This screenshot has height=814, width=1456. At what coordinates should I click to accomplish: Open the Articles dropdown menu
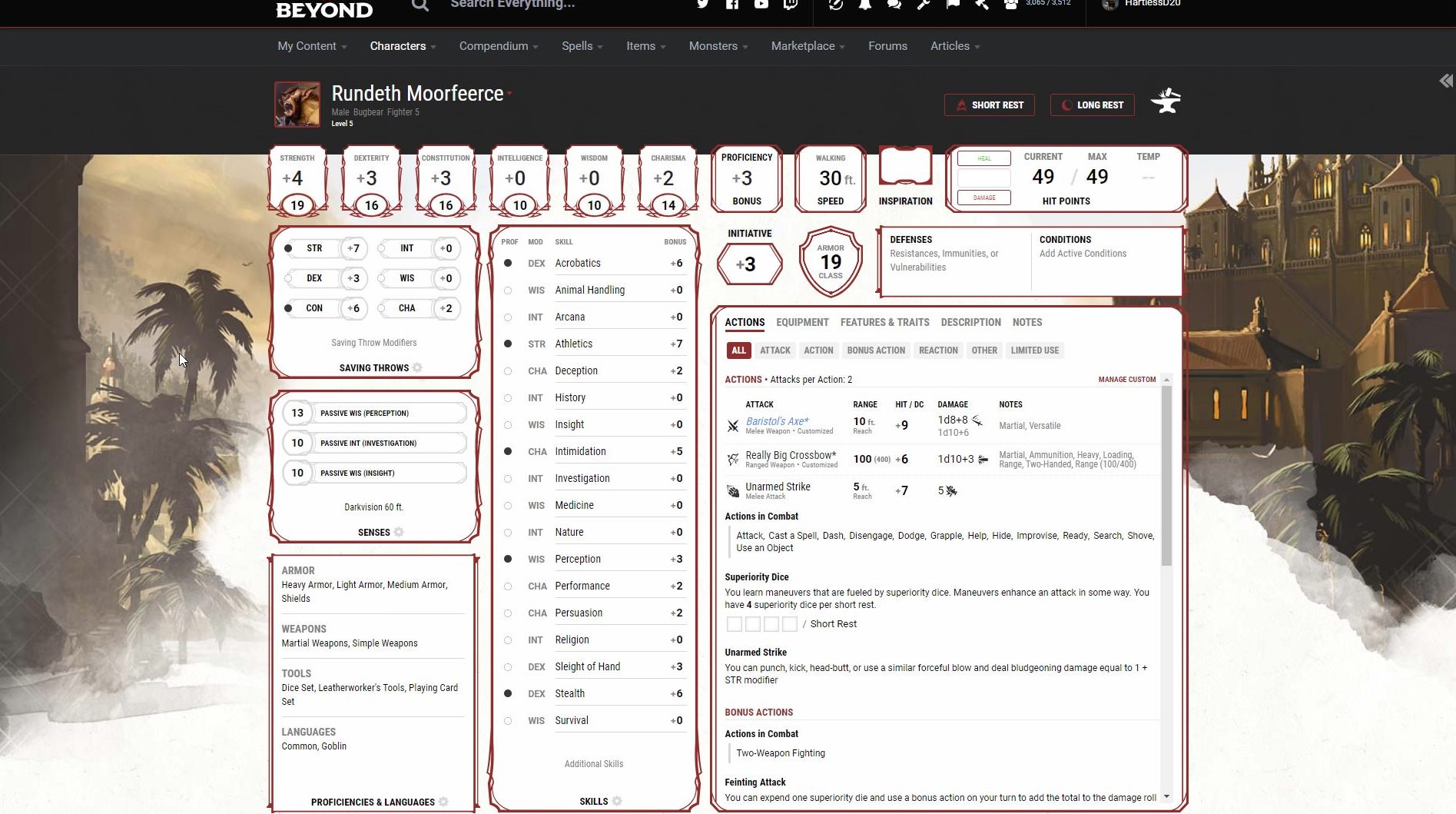coord(955,46)
